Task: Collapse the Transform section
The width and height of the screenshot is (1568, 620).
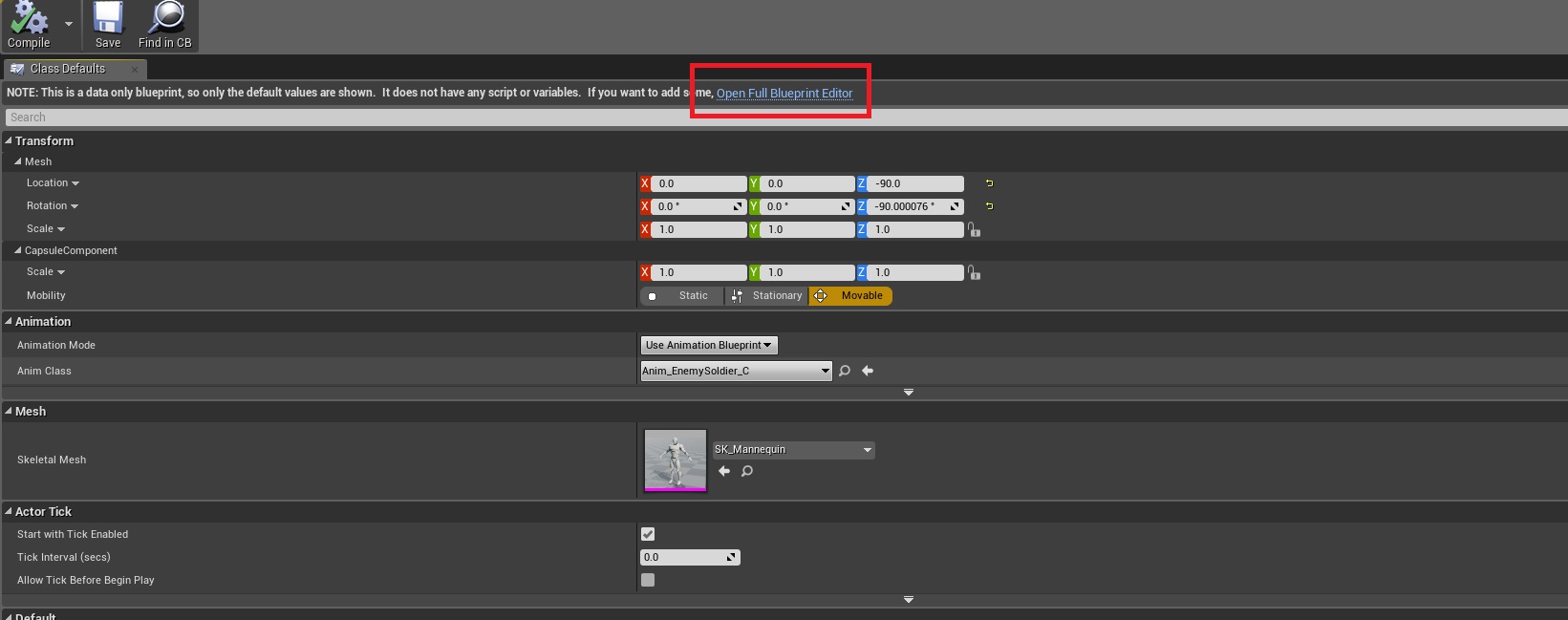Action: click(x=10, y=140)
